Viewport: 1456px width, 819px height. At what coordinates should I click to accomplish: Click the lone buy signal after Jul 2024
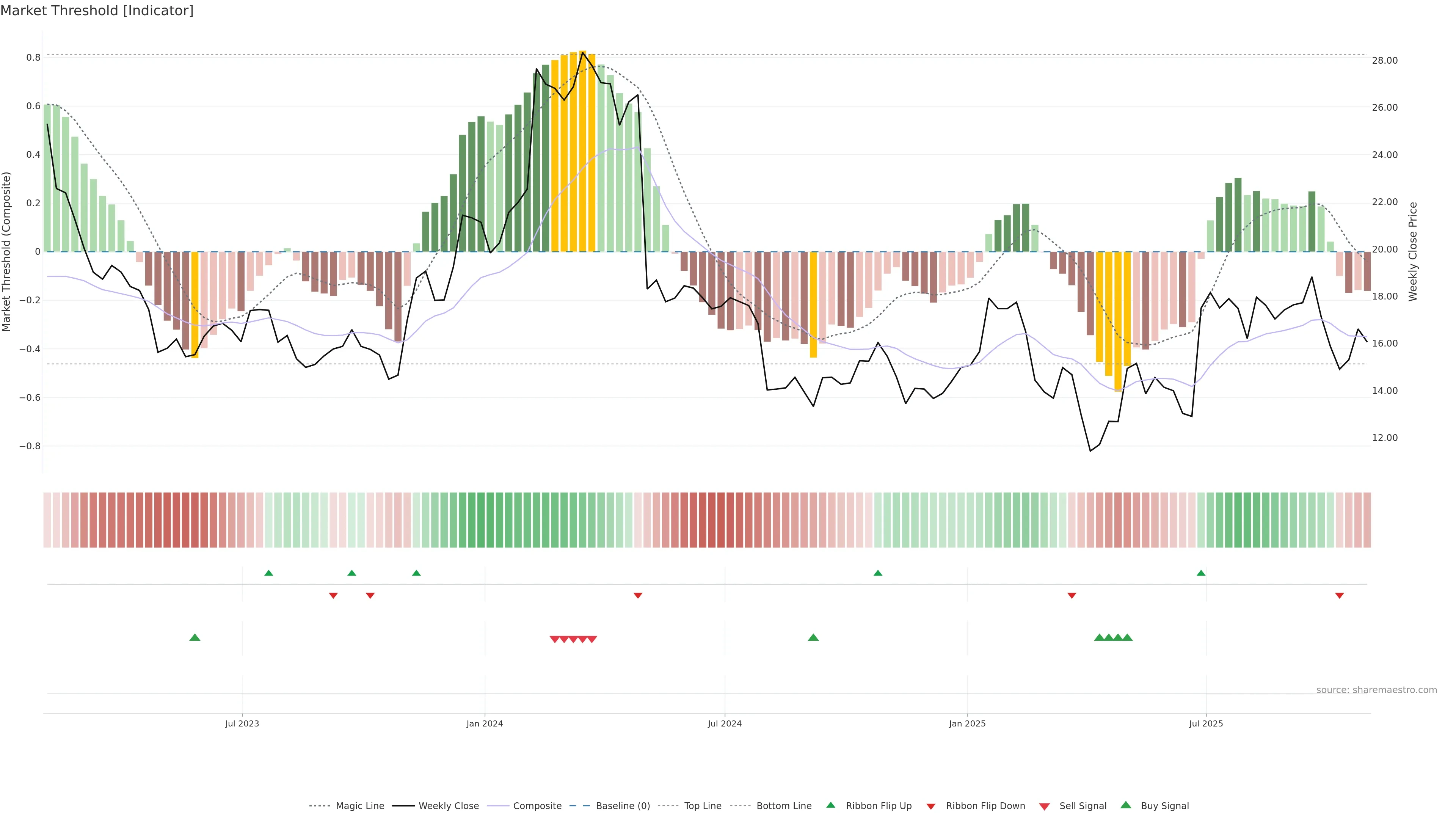[813, 637]
